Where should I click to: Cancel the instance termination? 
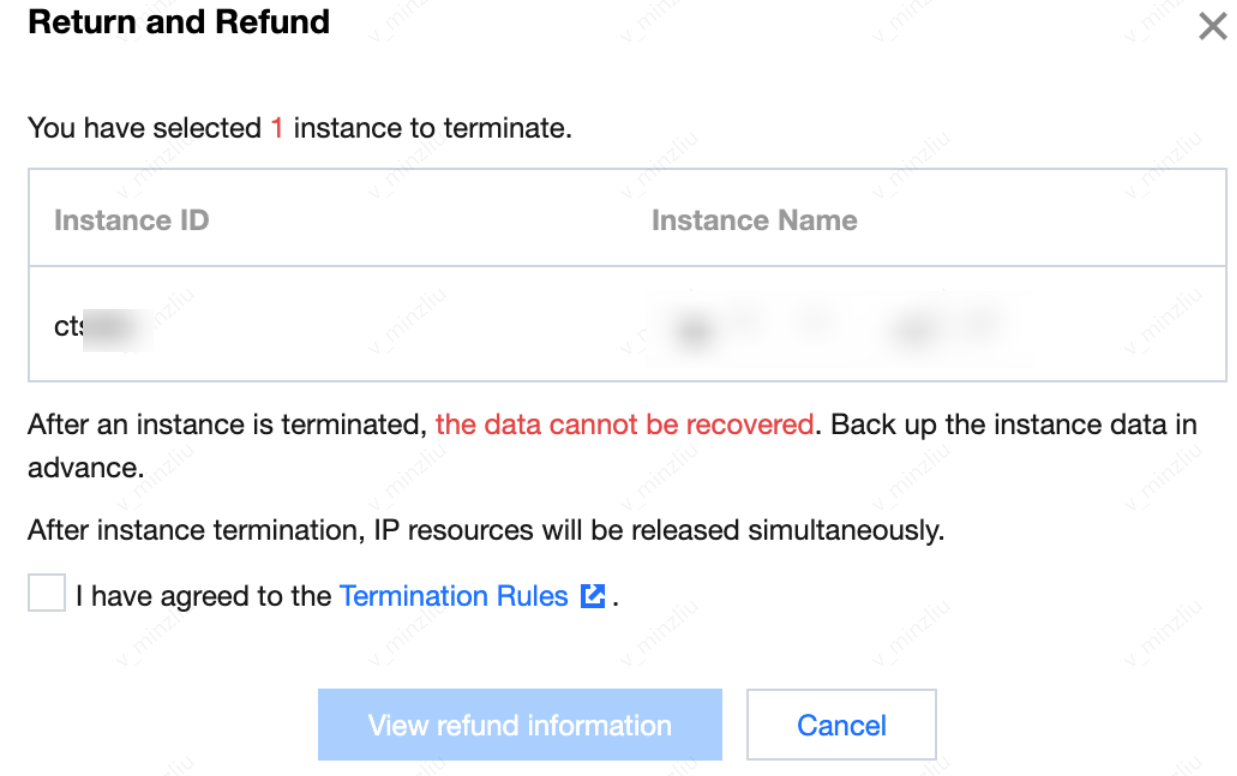(x=841, y=724)
